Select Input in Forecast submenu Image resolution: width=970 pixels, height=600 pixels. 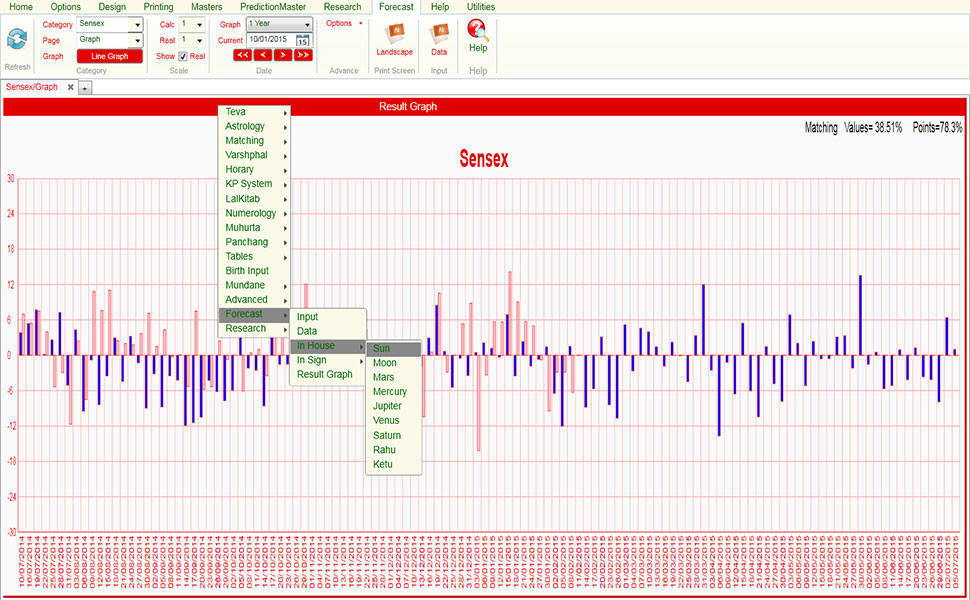click(328, 317)
